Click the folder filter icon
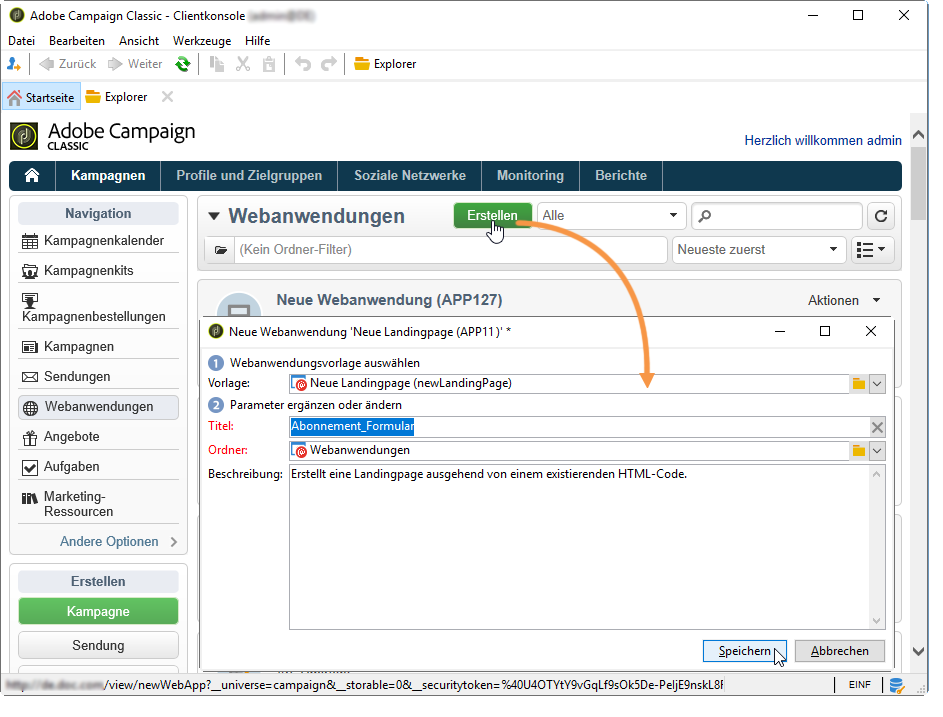This screenshot has width=943, height=717. coord(221,250)
